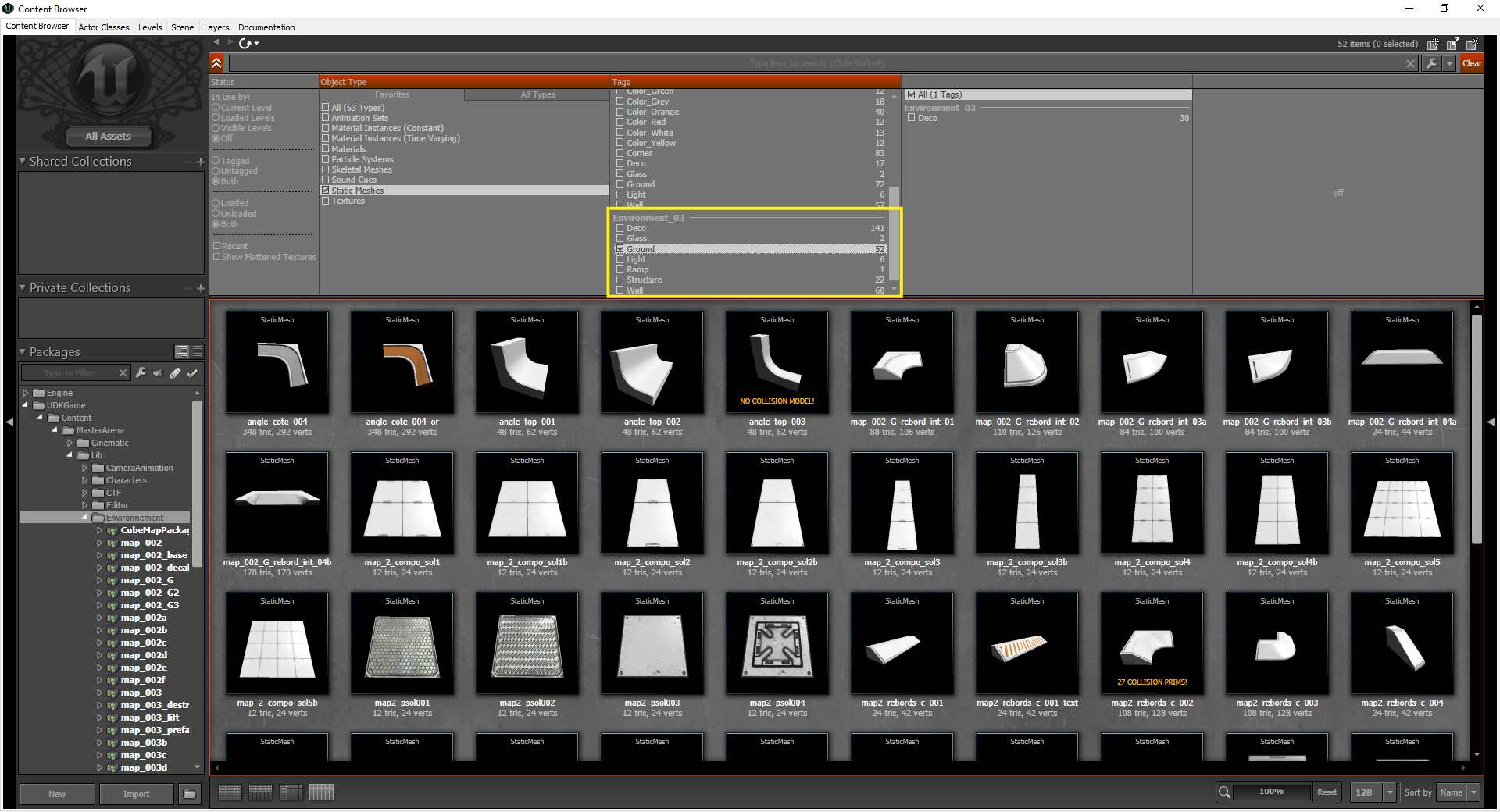Screen dimensions: 1500x812
Task: Check the Particle Systems object type
Action: point(326,159)
